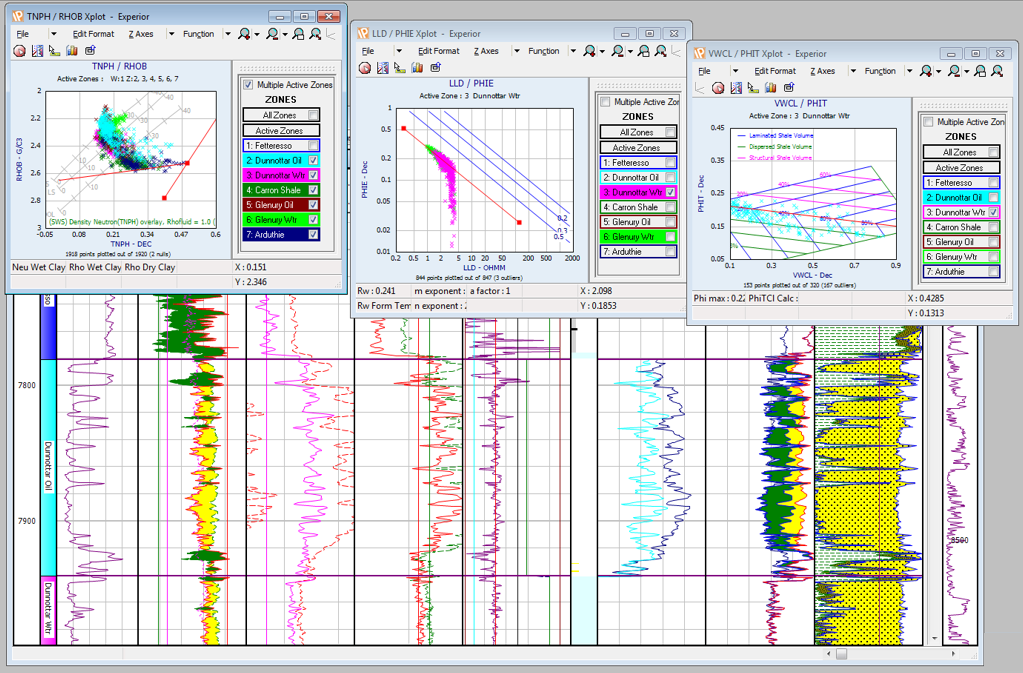Click zoom-to-box icon in VWCL/PHIT Xplot toolbar
Screen dimensions: 1023x673
(x=980, y=71)
